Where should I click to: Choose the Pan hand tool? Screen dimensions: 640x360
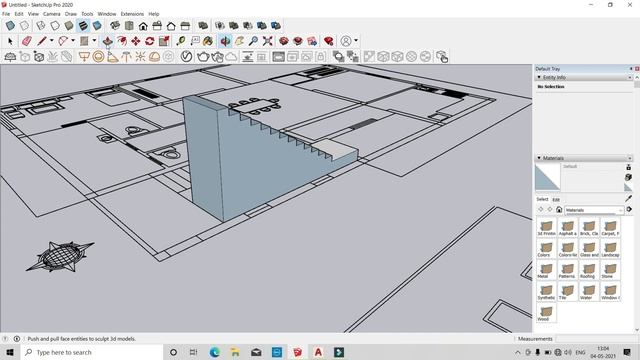pos(239,41)
